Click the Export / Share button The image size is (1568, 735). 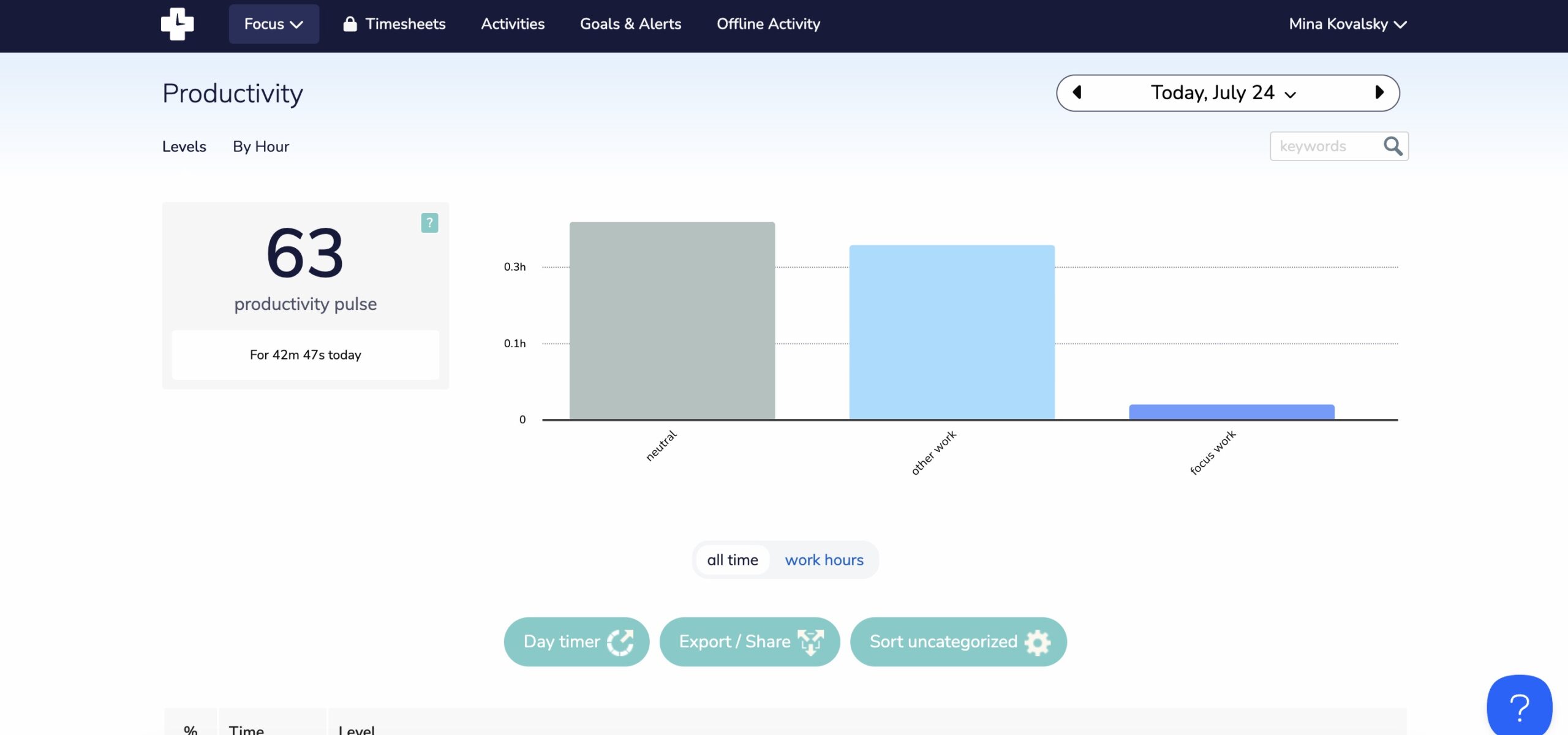[750, 642]
